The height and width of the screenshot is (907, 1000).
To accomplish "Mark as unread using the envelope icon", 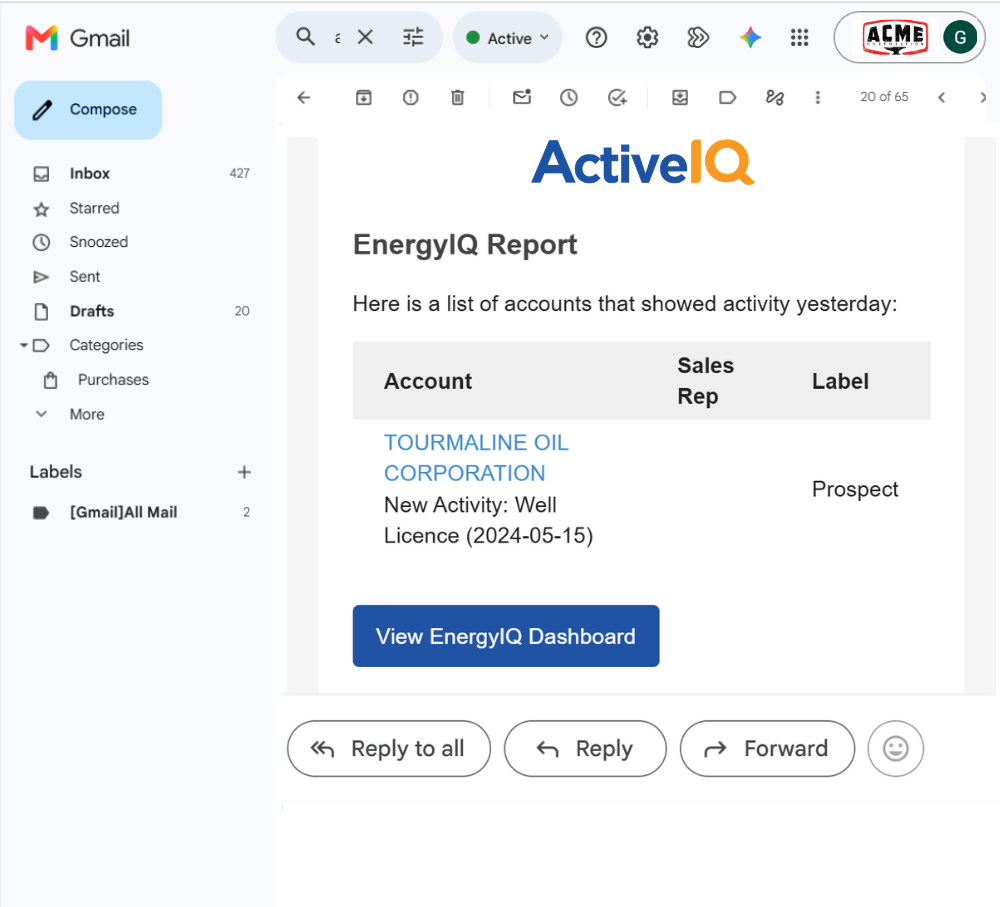I will (522, 97).
